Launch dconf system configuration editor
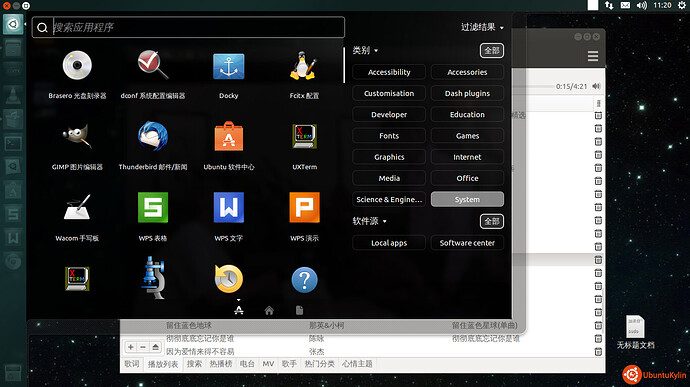The width and height of the screenshot is (690, 387). click(153, 66)
